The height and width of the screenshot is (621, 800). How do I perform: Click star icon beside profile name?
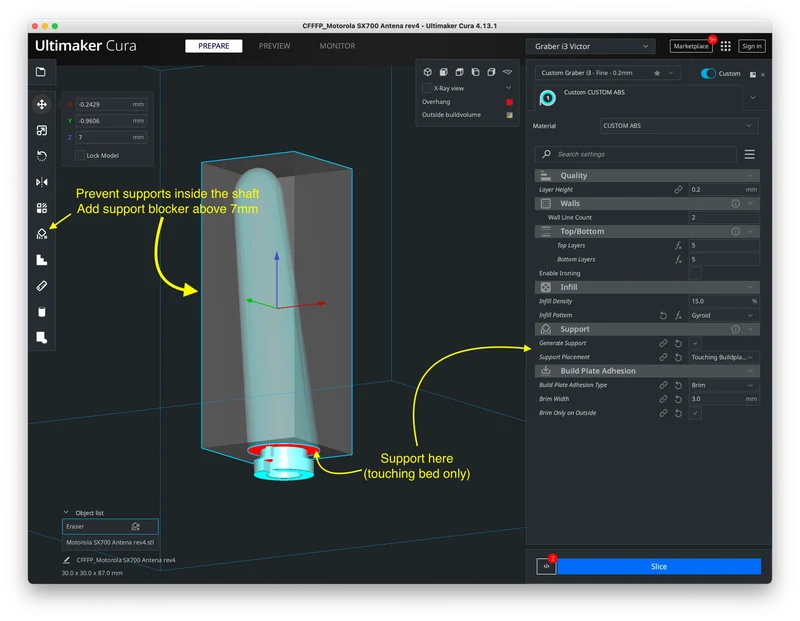(x=657, y=73)
